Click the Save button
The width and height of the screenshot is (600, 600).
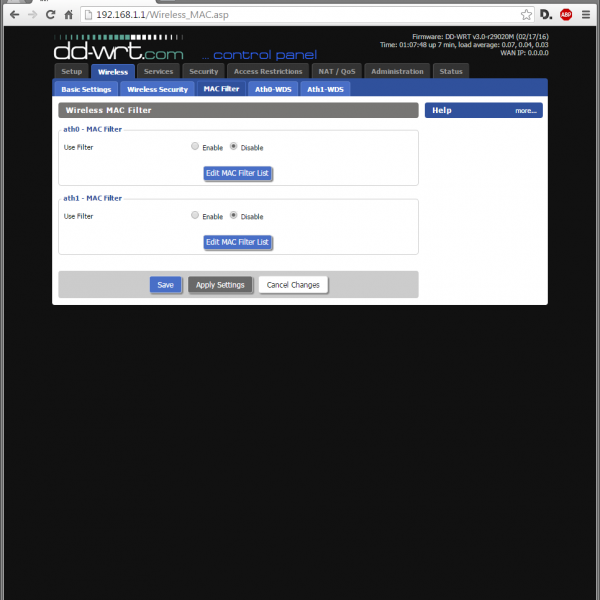165,285
